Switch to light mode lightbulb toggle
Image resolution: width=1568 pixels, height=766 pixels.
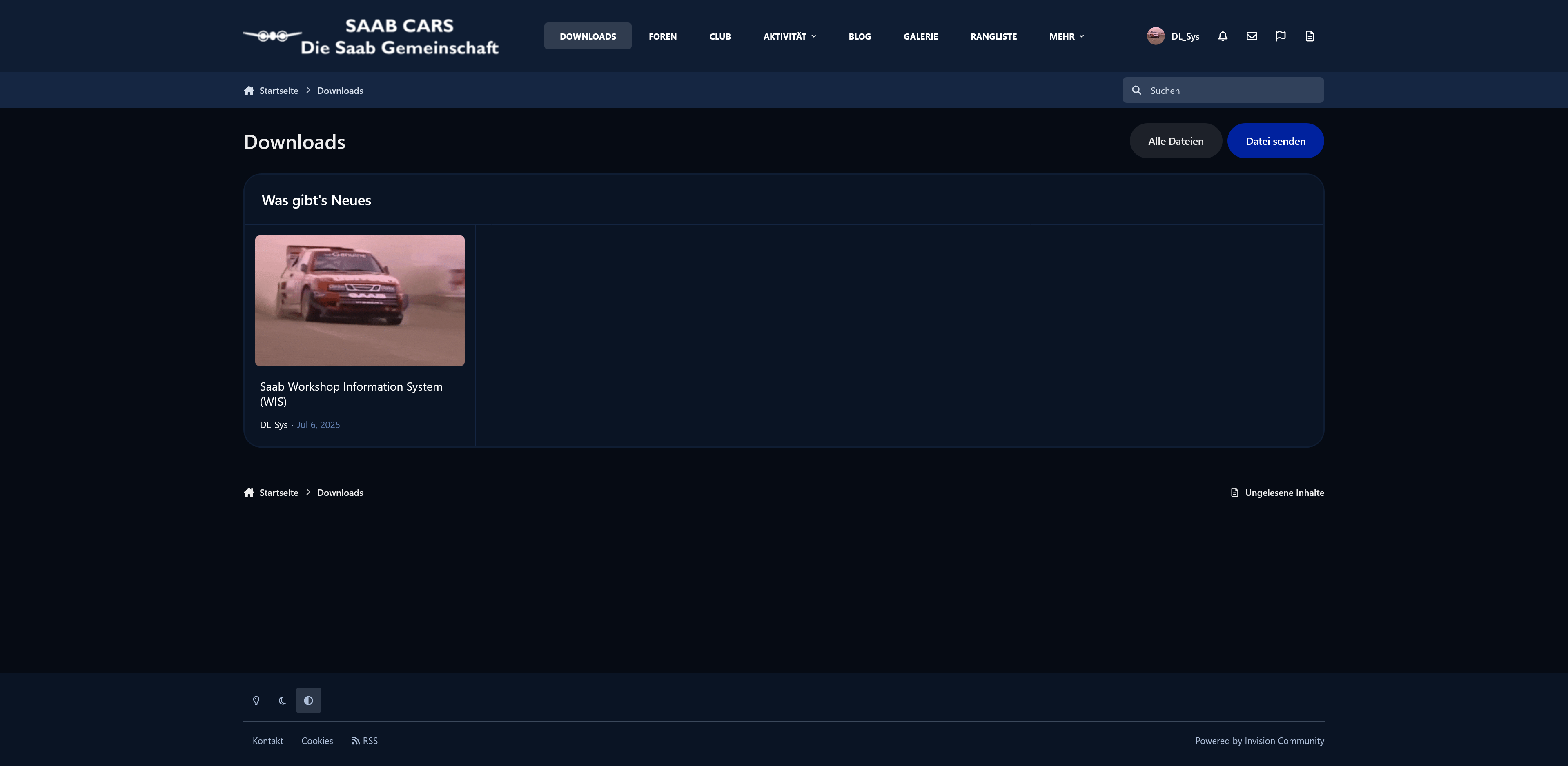(256, 700)
